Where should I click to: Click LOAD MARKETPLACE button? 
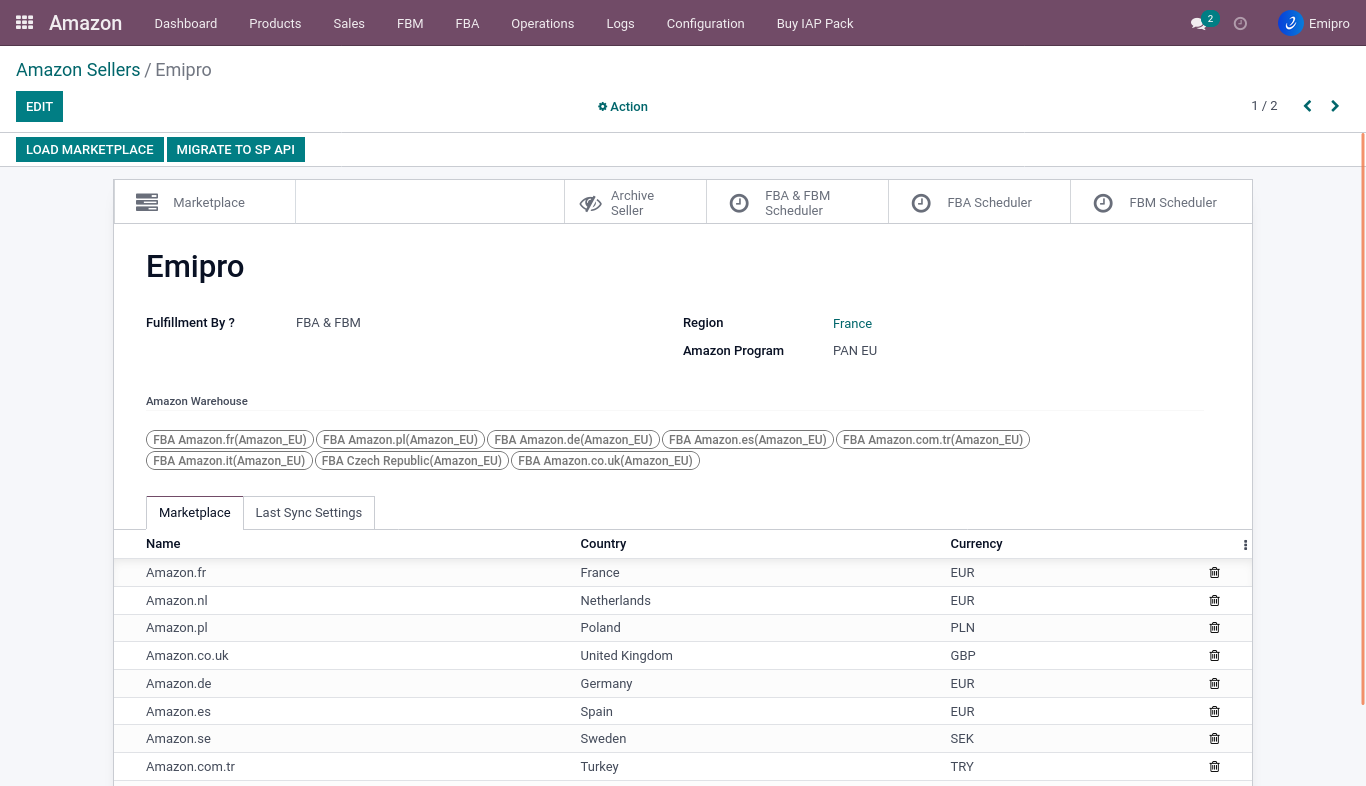(90, 150)
